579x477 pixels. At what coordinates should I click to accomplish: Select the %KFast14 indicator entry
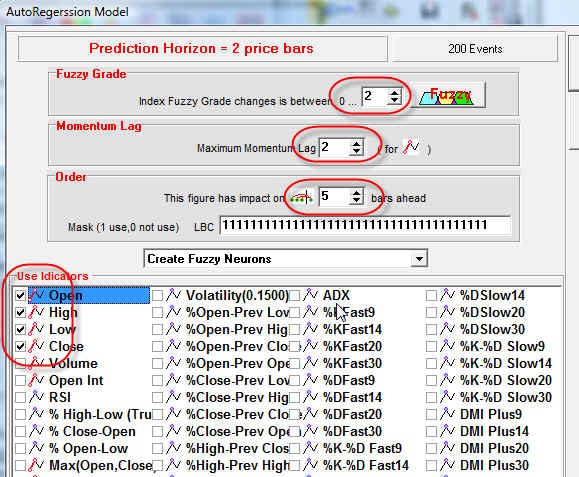352,329
